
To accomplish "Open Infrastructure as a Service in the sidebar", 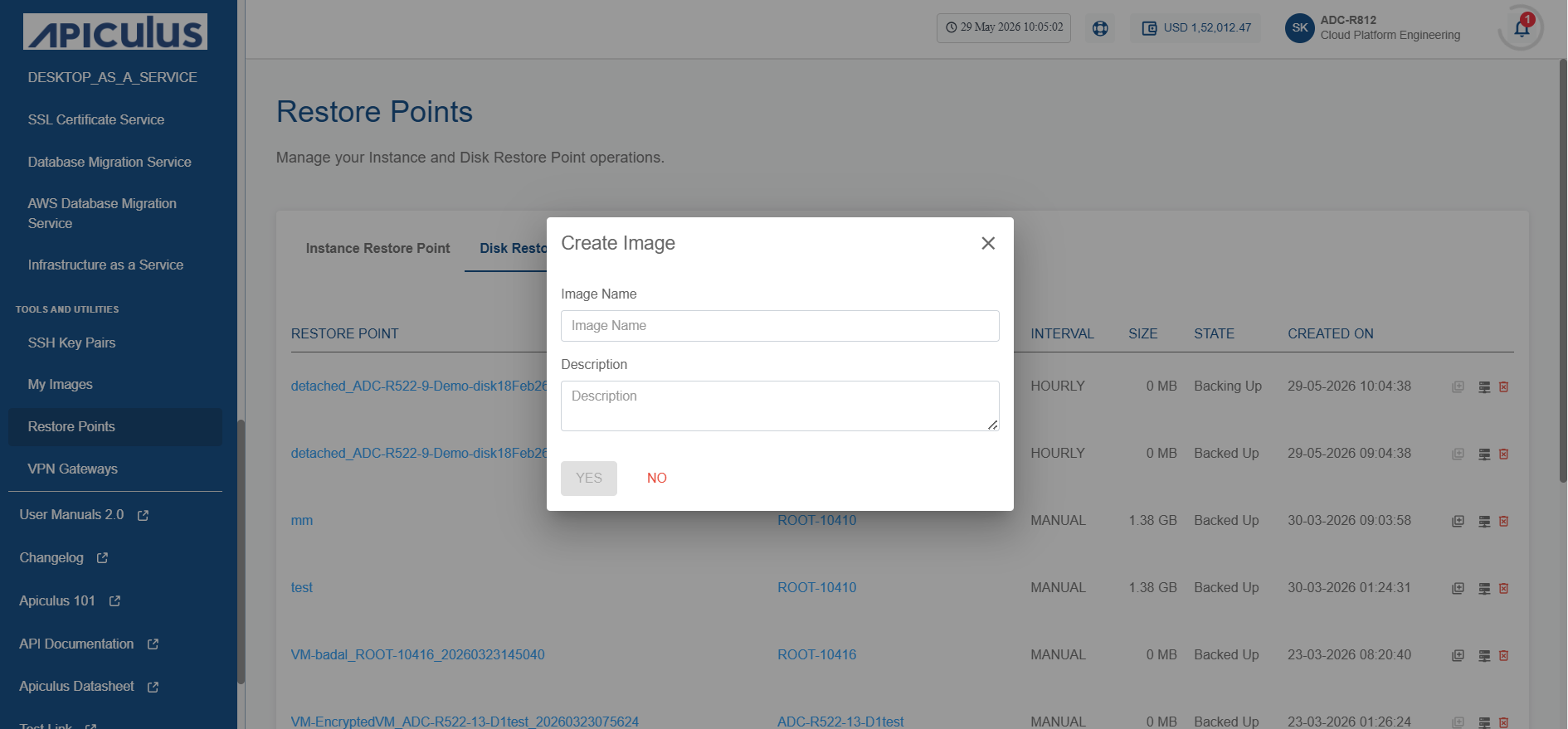I will (105, 265).
